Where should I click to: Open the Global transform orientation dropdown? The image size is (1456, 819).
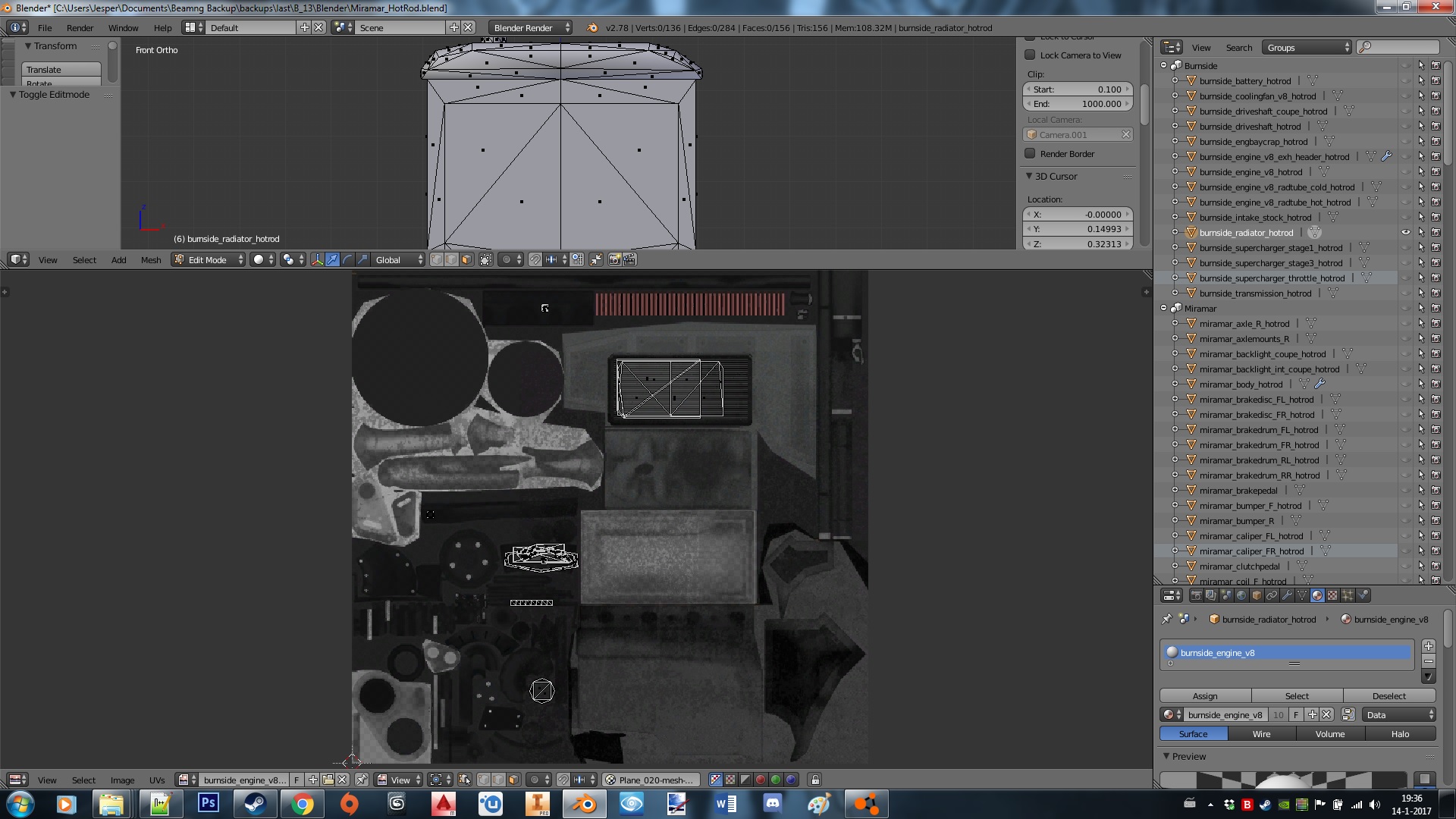398,259
